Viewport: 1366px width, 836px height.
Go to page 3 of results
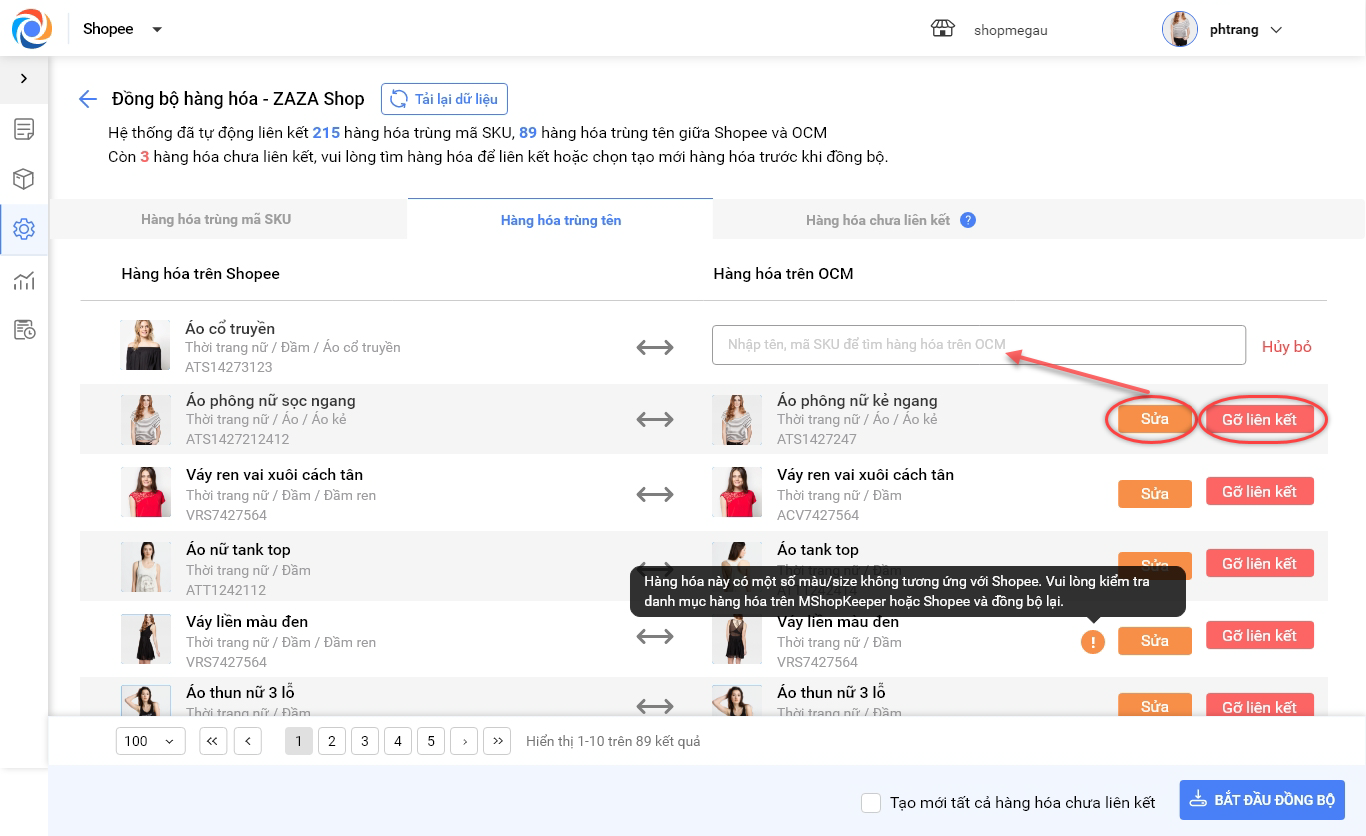click(x=365, y=741)
